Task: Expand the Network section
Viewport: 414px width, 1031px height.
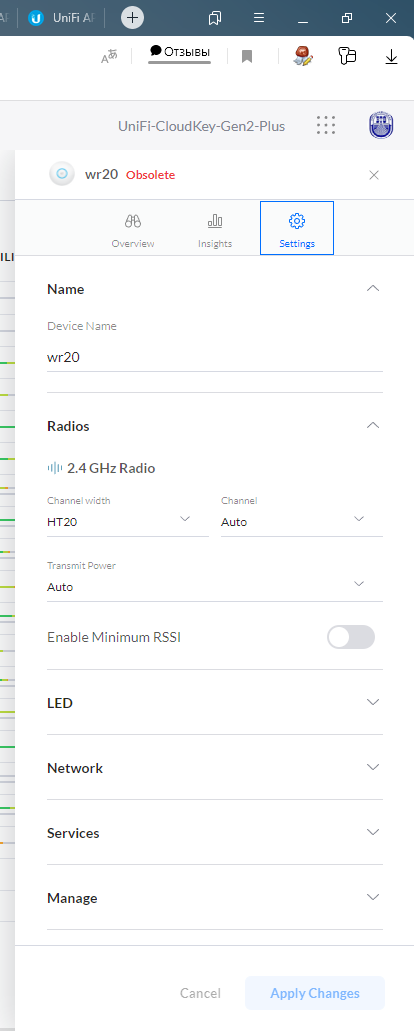Action: pyautogui.click(x=215, y=768)
